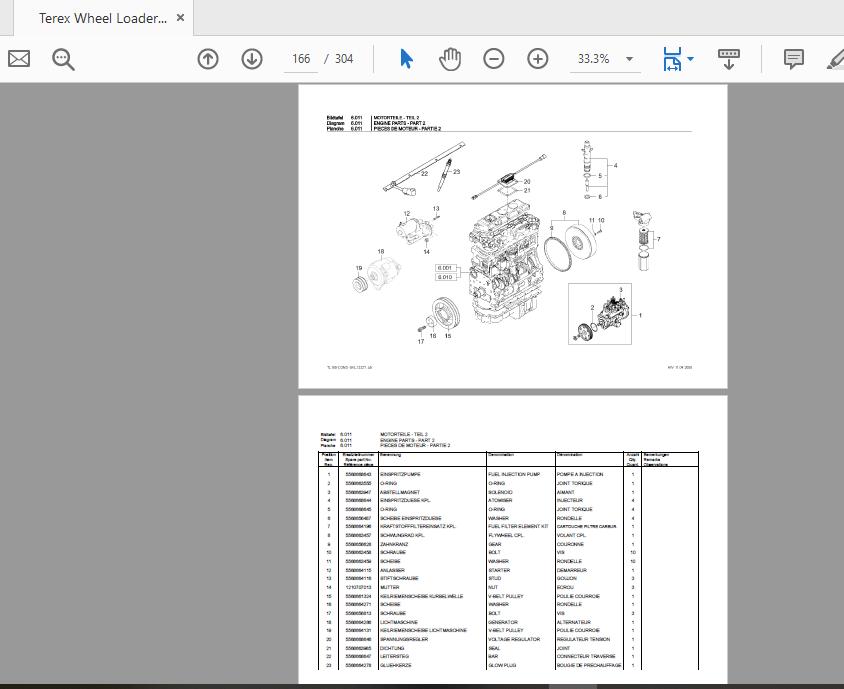844x689 pixels.
Task: Zoom in with the plus icon
Action: coord(537,58)
